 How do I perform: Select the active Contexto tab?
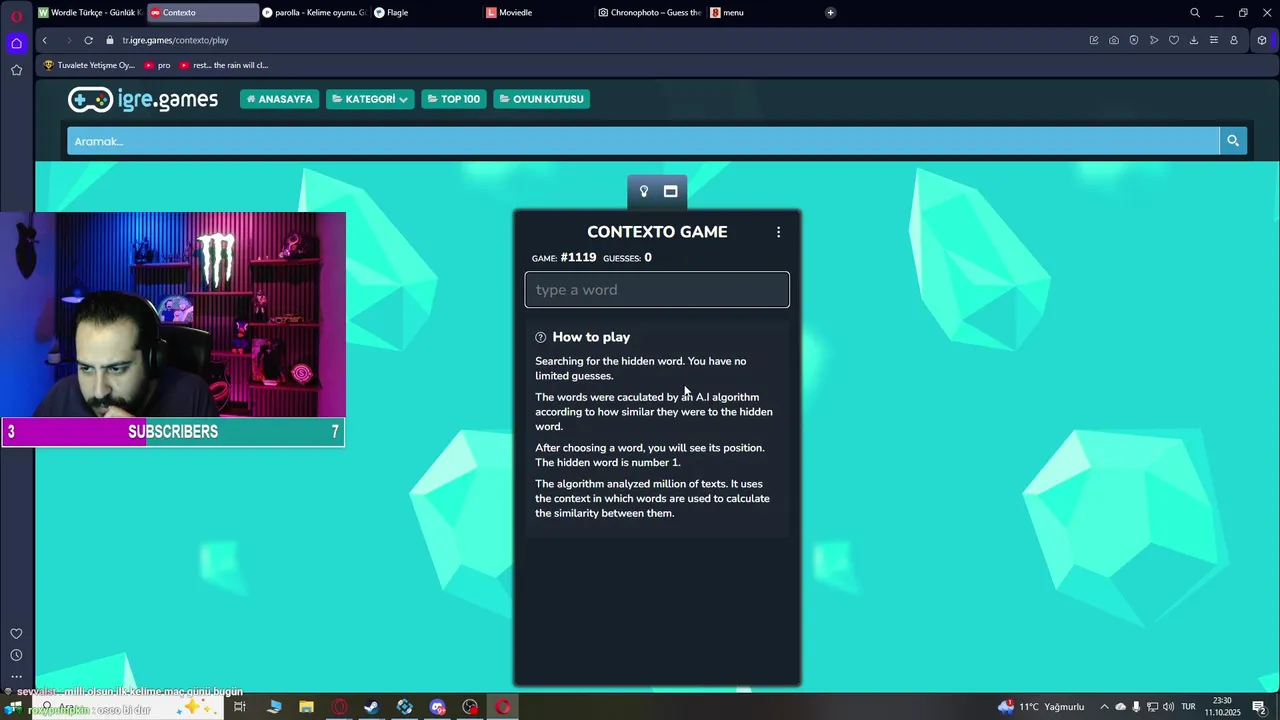(x=203, y=13)
